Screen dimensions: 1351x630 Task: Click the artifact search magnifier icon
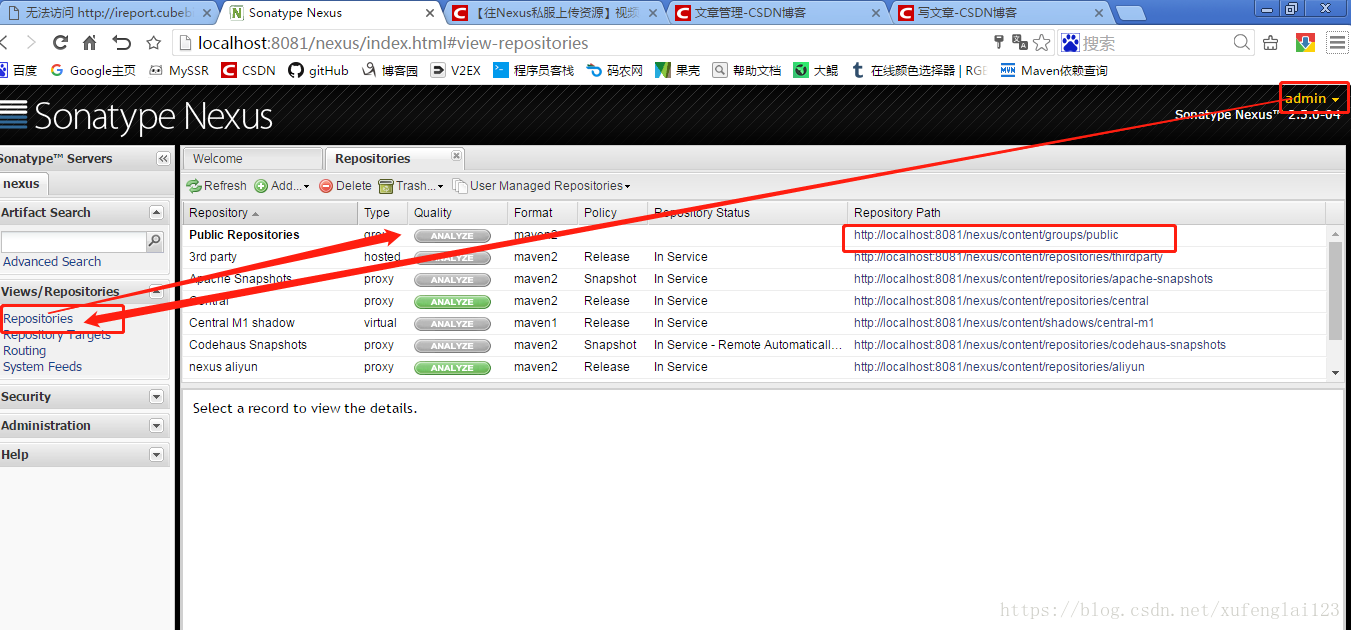coord(155,241)
